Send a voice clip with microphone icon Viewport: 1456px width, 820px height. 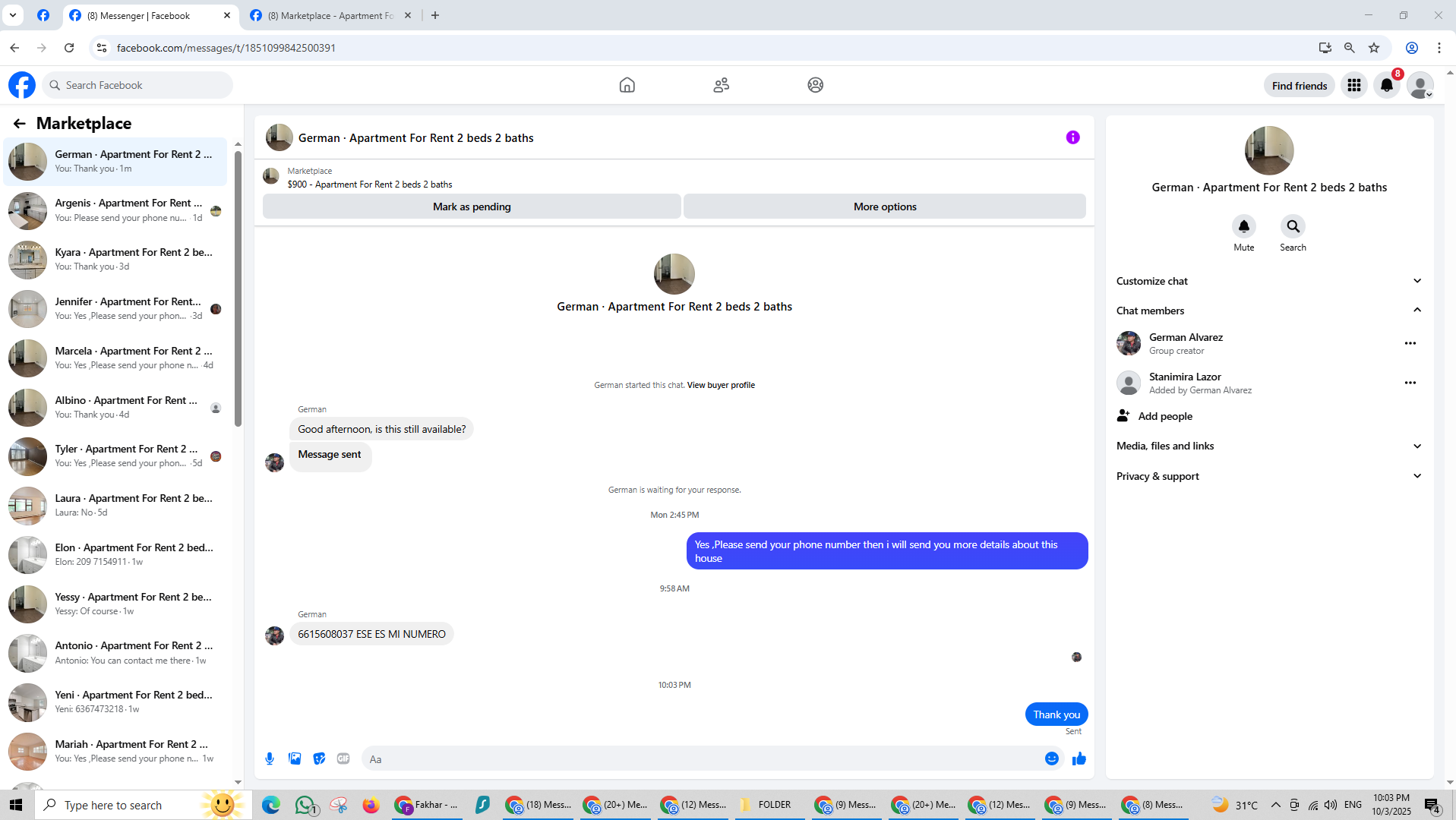point(270,758)
